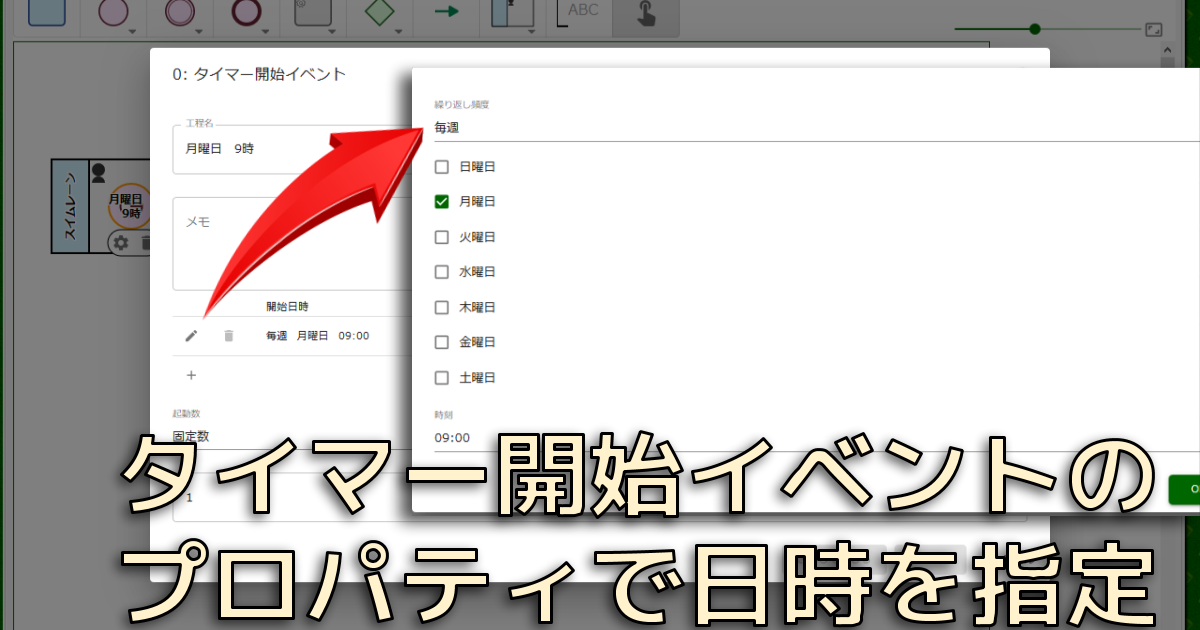The image size is (1200, 630).
Task: Click the trash icon beside 毎週 月曜日 09:00
Action: 228,336
